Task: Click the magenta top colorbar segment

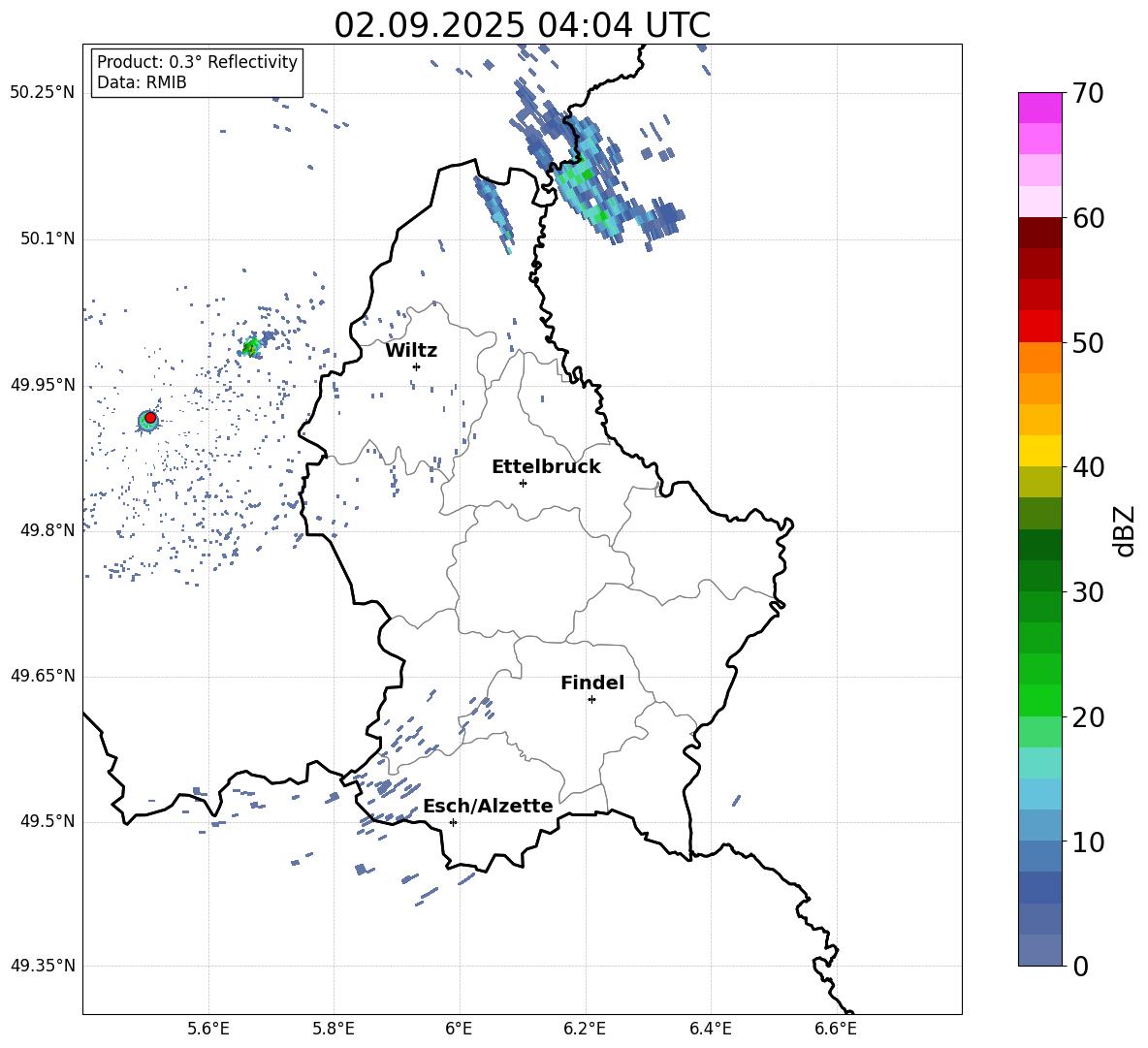Action: pos(1039,108)
